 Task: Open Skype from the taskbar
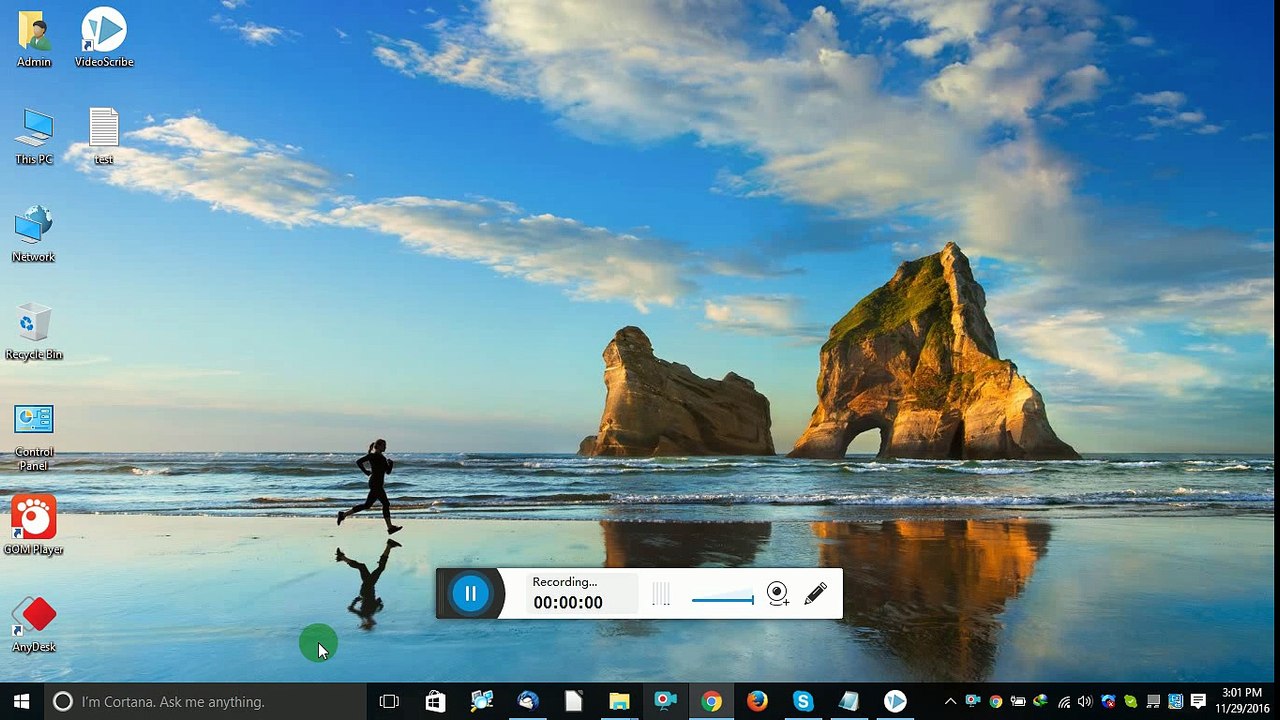coord(803,702)
